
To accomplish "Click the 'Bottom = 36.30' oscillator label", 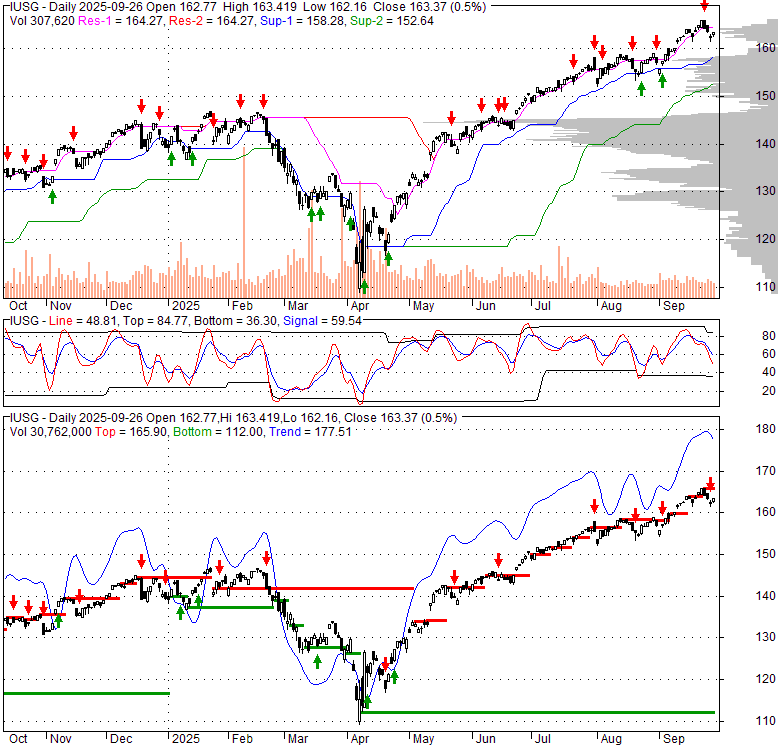I will [x=235, y=321].
